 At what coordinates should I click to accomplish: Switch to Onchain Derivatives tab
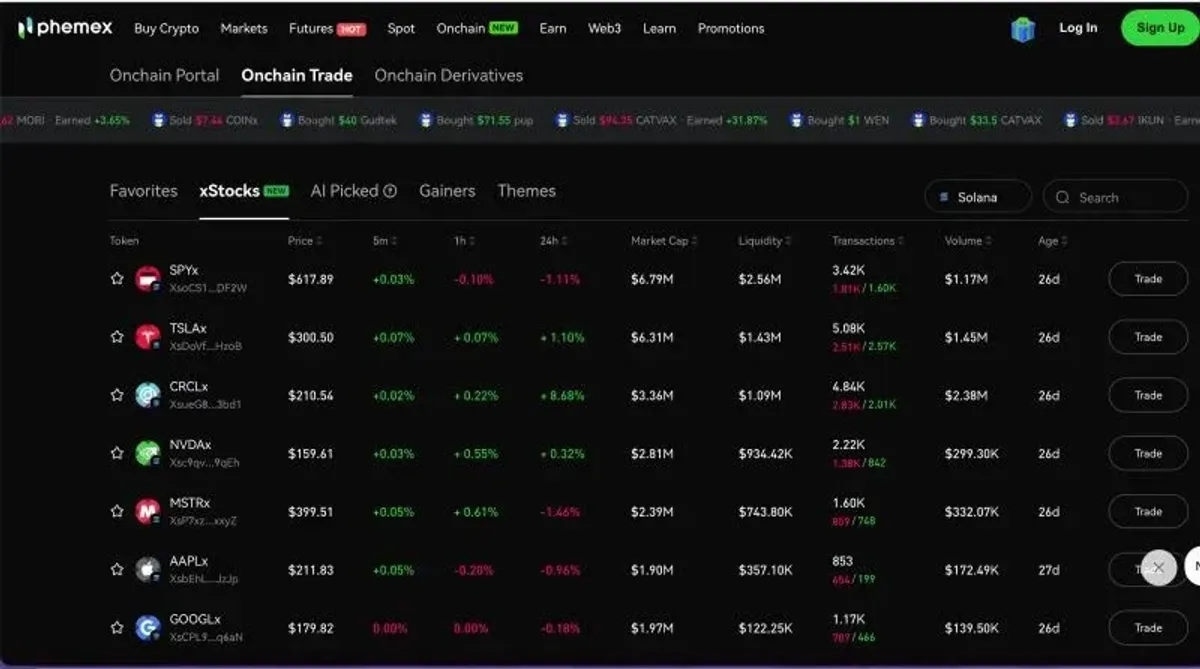click(x=449, y=75)
